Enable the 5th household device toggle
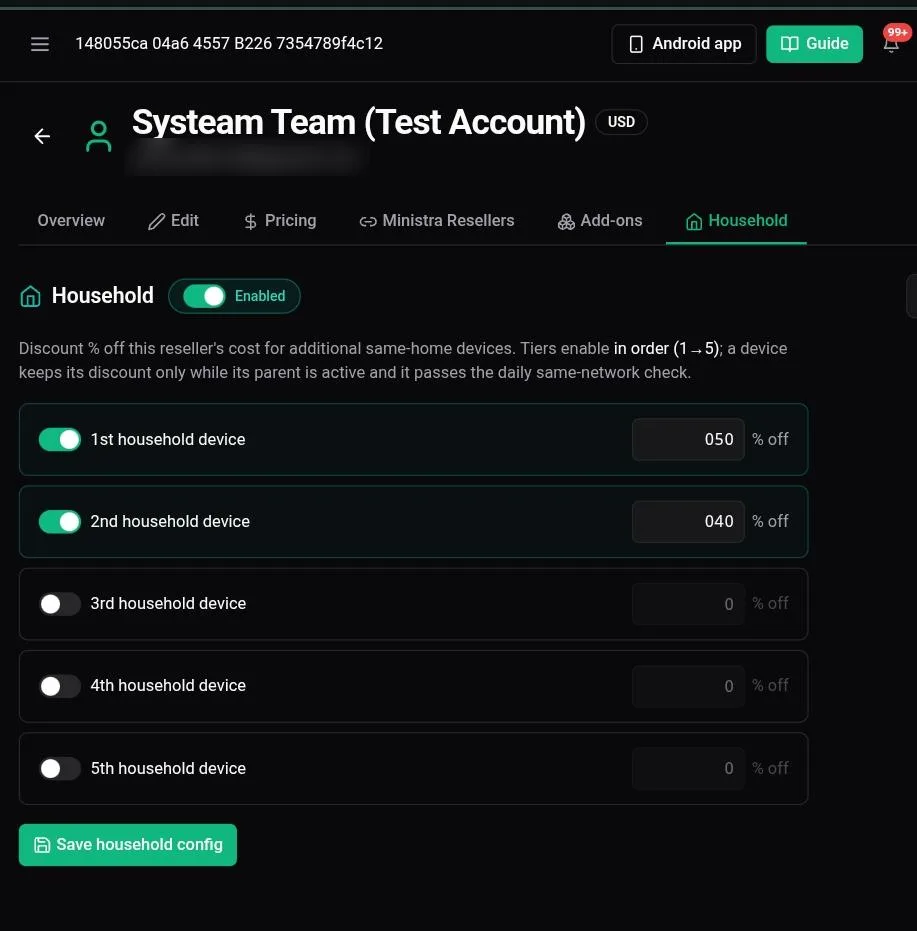The image size is (917, 931). click(59, 768)
